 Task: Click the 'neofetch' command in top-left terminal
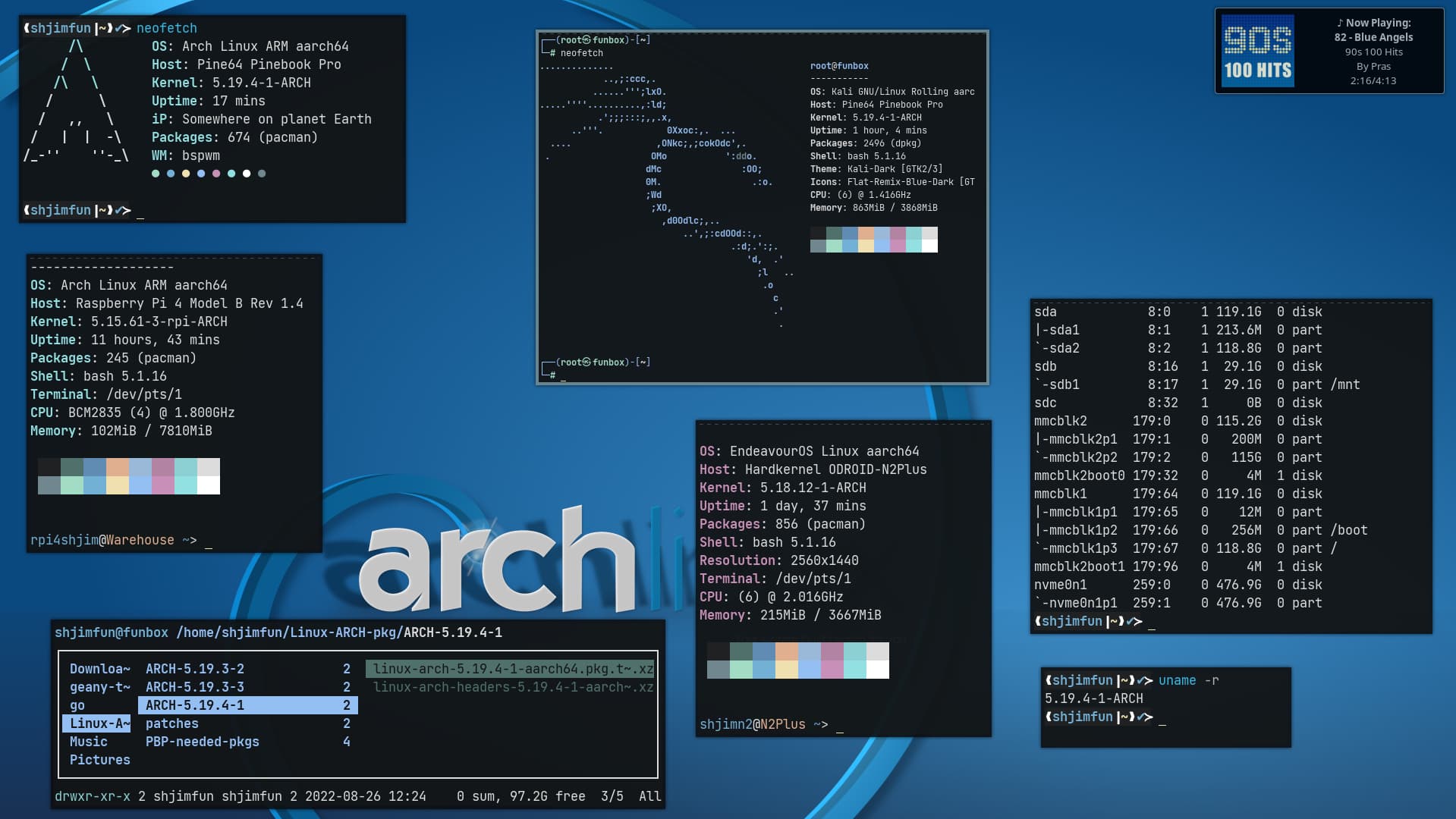pos(166,28)
